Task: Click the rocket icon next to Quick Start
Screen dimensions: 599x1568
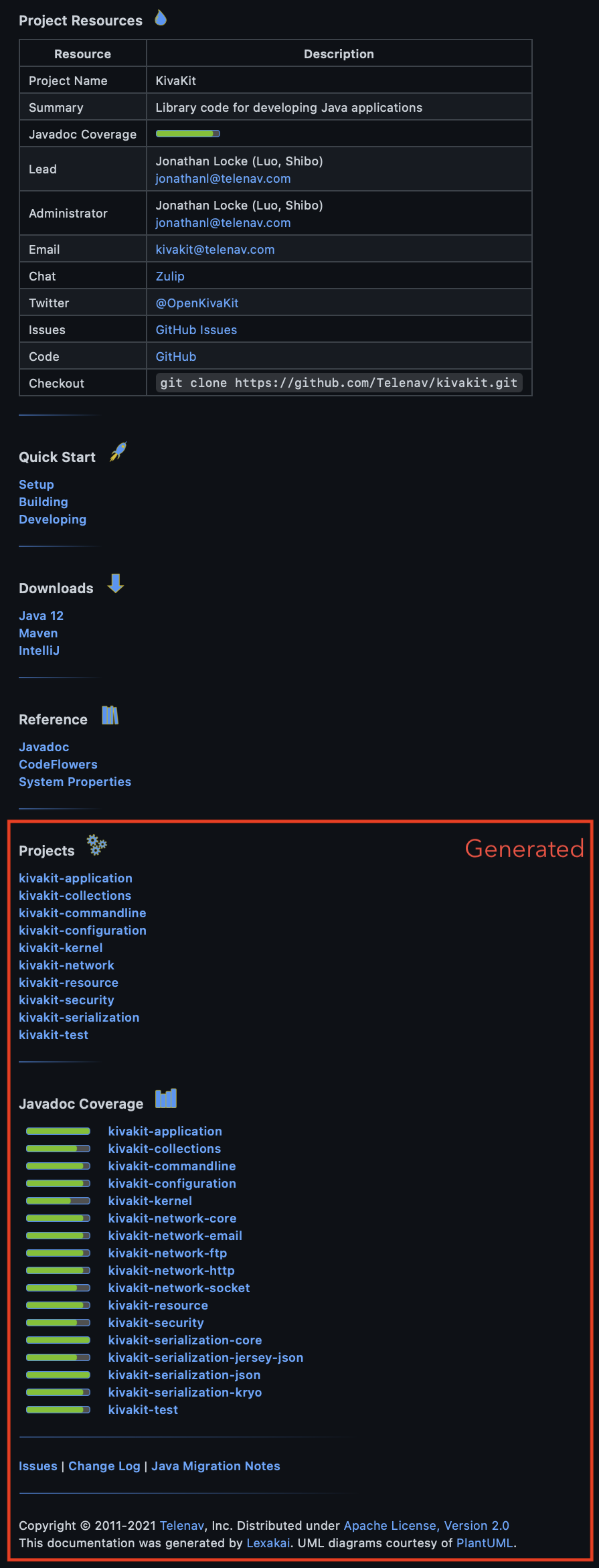Action: [118, 452]
